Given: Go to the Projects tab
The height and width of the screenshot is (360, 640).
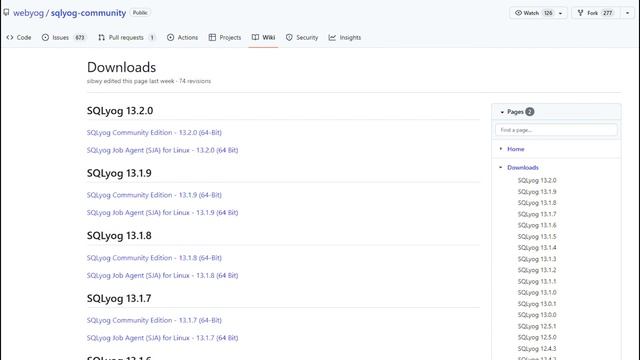Looking at the screenshot, I should (225, 38).
